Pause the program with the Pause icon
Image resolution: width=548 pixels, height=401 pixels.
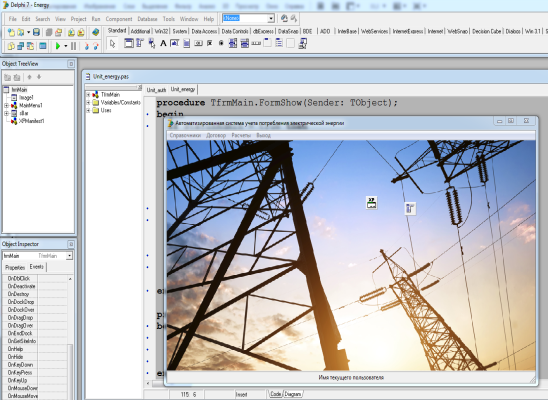click(x=73, y=46)
